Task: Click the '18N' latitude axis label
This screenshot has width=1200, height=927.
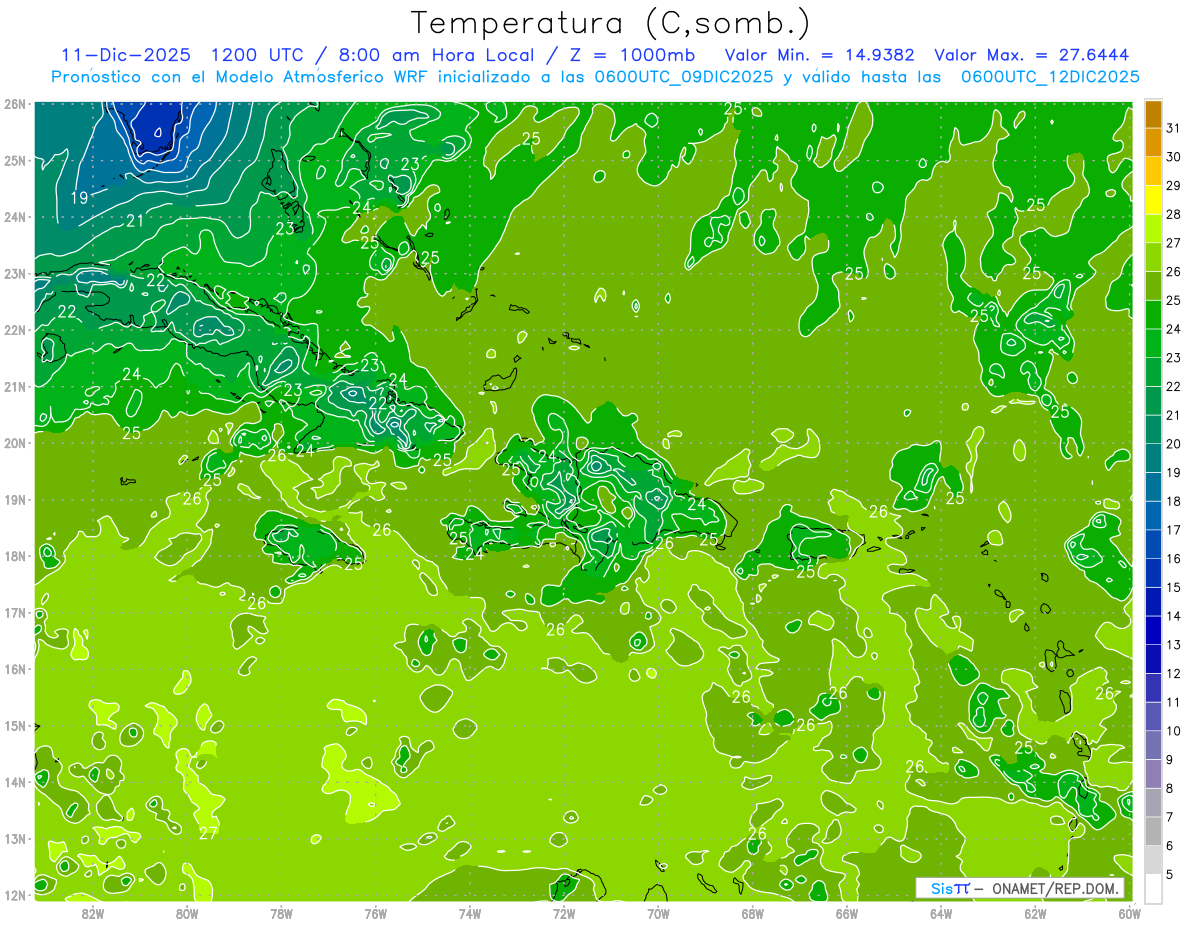Action: pyautogui.click(x=16, y=556)
